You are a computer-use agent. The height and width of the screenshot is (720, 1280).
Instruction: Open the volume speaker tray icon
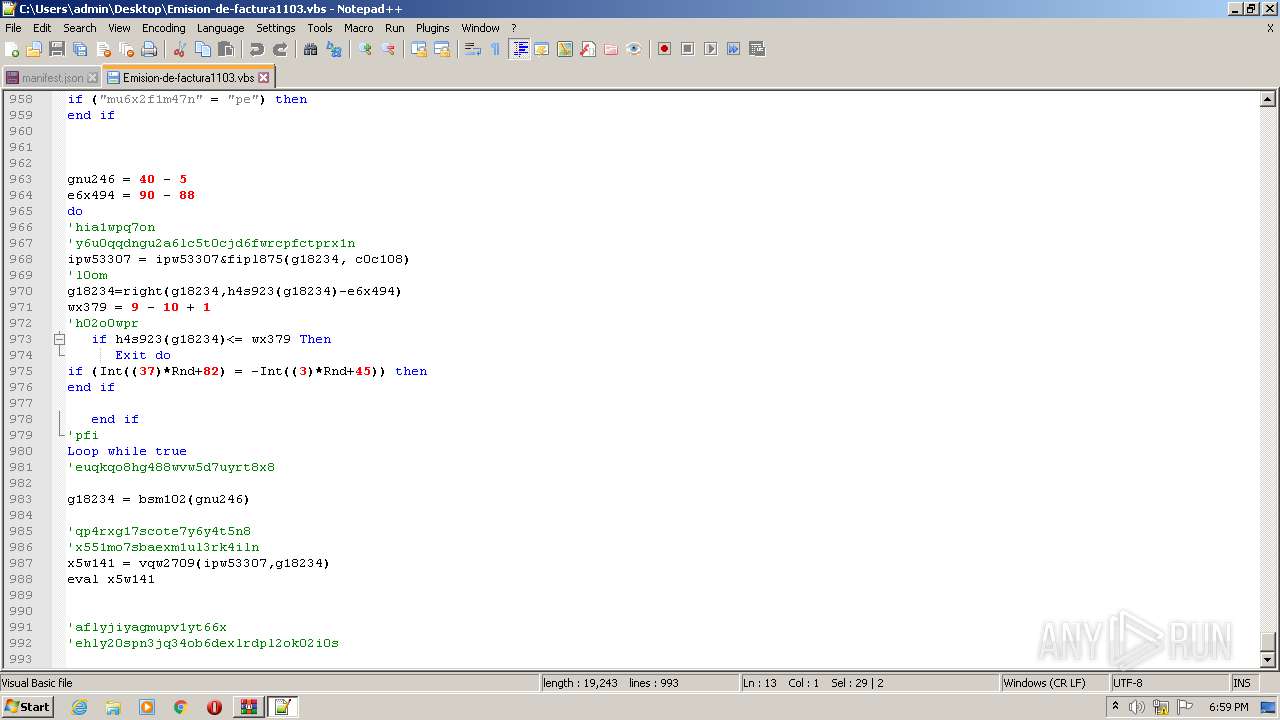(x=1137, y=707)
